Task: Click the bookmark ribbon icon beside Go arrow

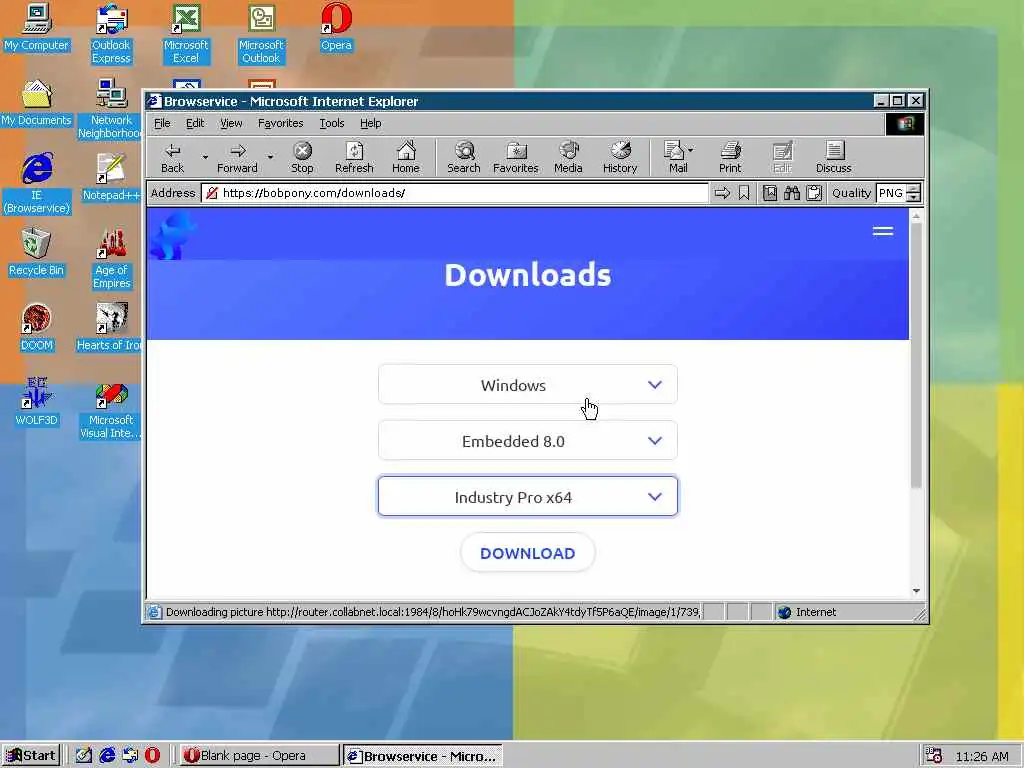Action: (744, 193)
